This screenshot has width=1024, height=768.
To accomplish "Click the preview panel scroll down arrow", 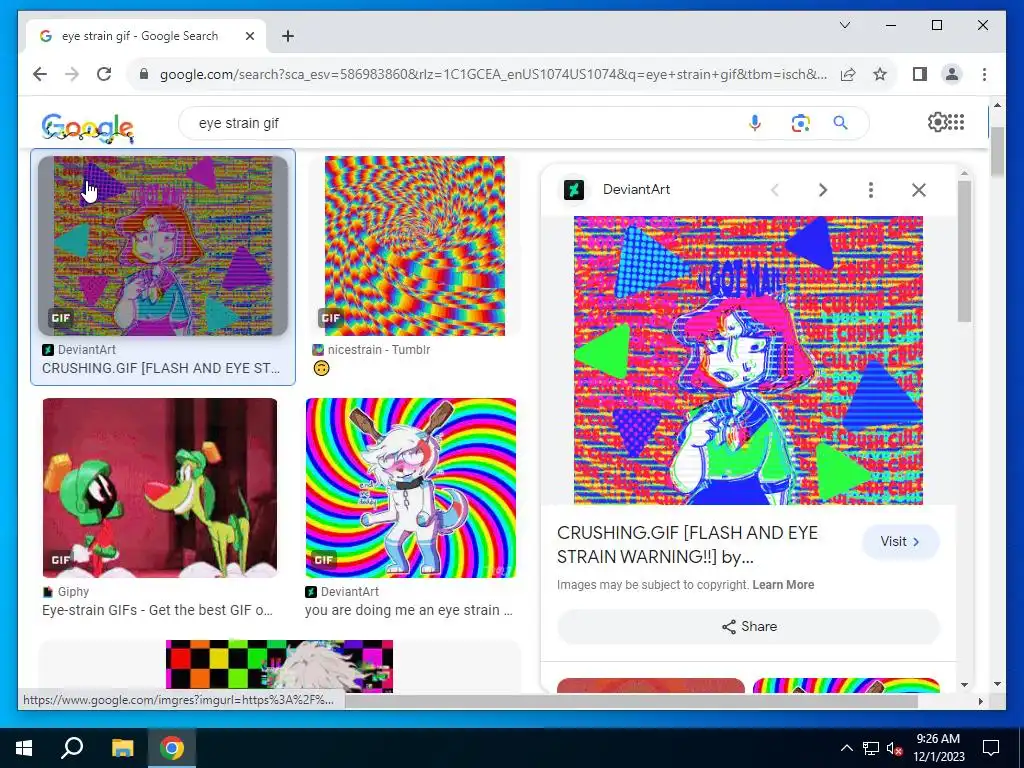I will pyautogui.click(x=965, y=685).
